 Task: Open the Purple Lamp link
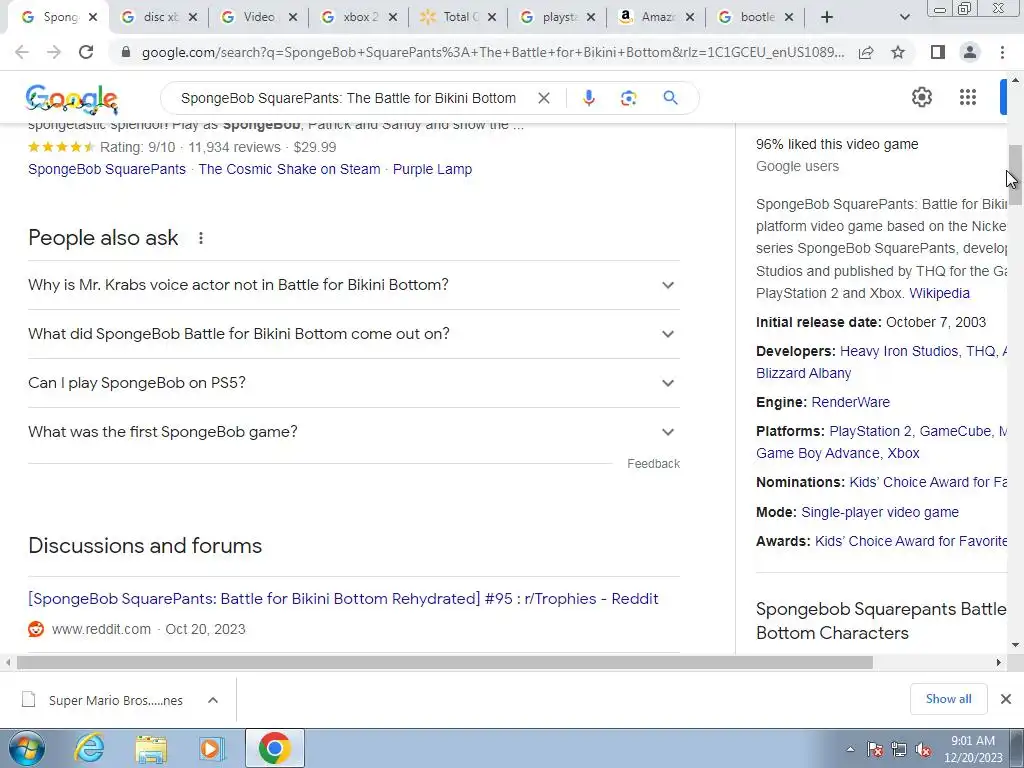432,169
